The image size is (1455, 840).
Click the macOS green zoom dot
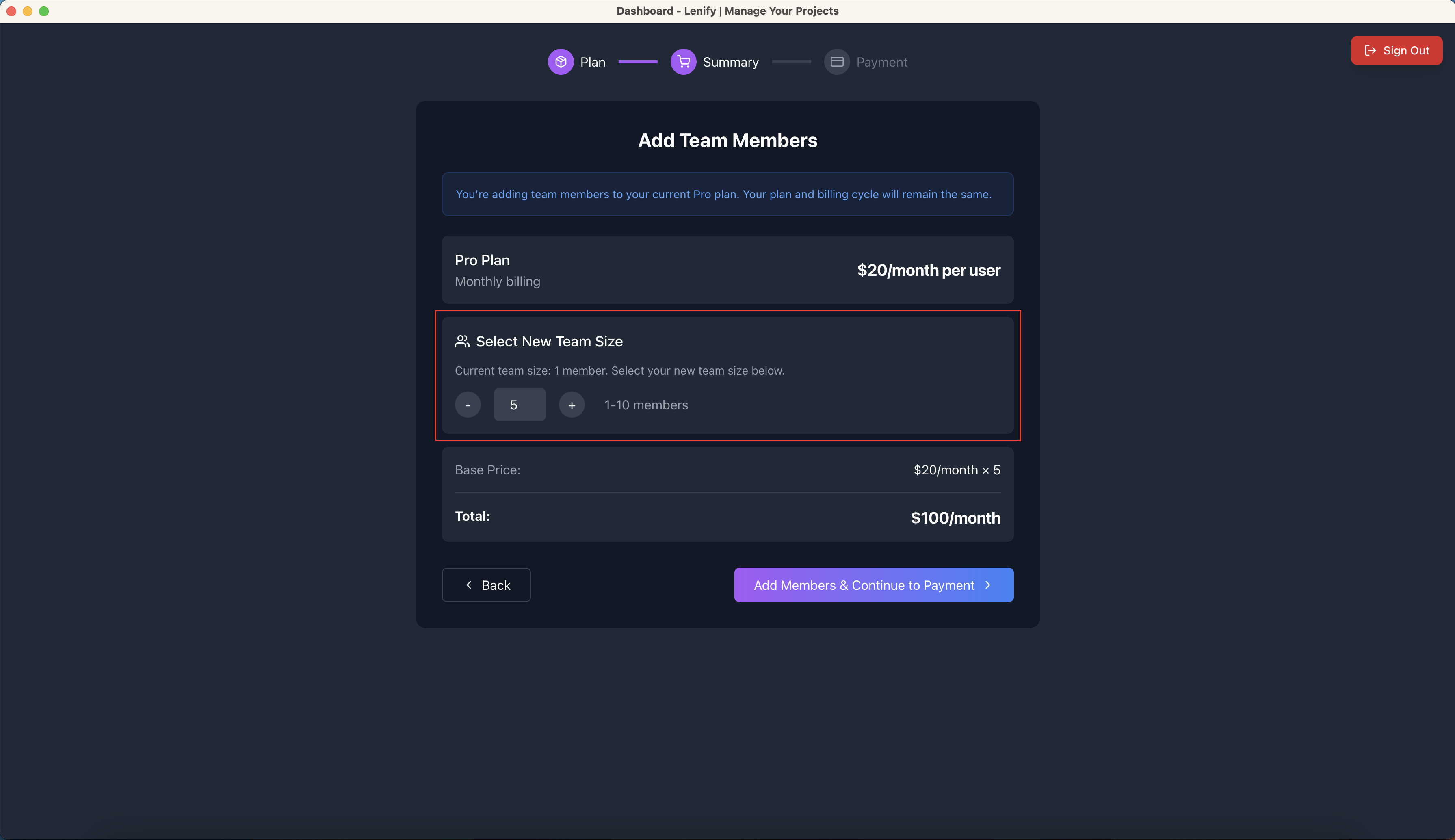tap(44, 11)
